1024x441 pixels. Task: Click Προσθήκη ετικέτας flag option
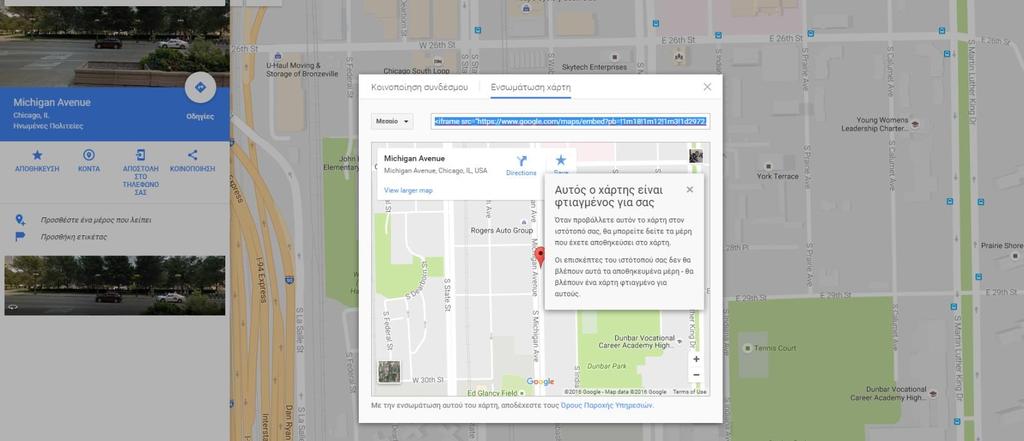(x=74, y=237)
